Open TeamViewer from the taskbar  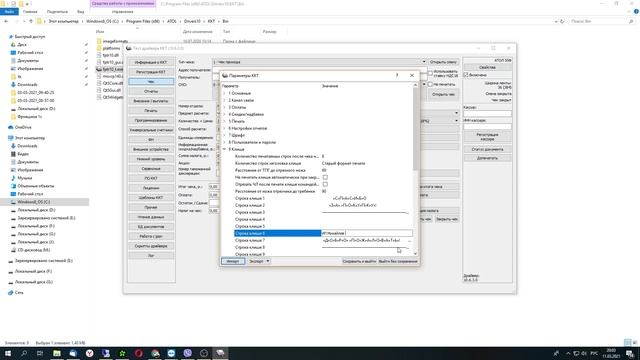click(x=171, y=353)
